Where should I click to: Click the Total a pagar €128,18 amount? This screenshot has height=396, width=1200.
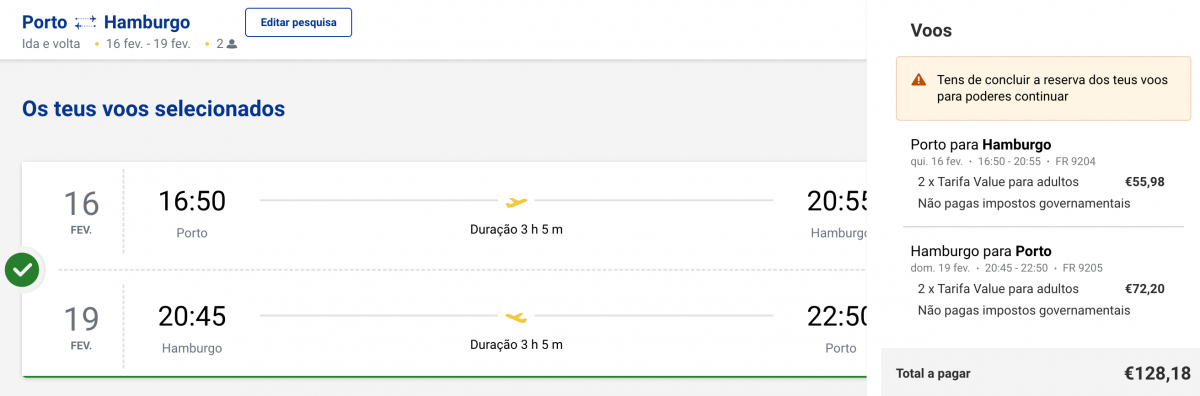point(1158,374)
